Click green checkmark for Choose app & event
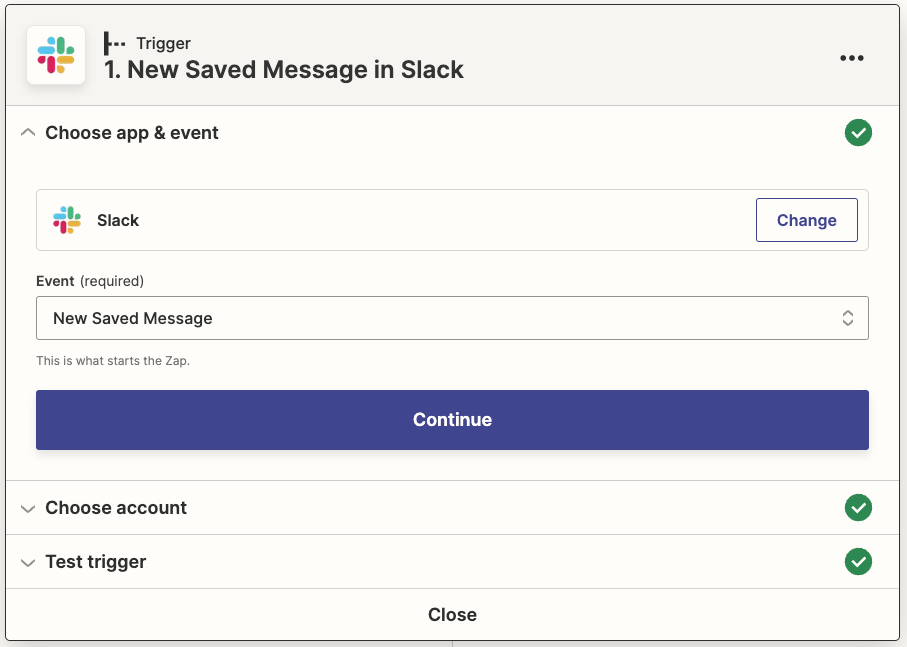The image size is (907, 647). pyautogui.click(x=858, y=133)
